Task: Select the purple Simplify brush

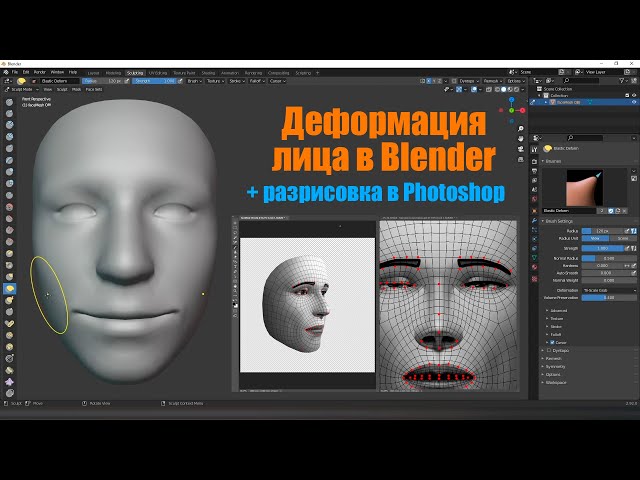Action: coord(9,382)
